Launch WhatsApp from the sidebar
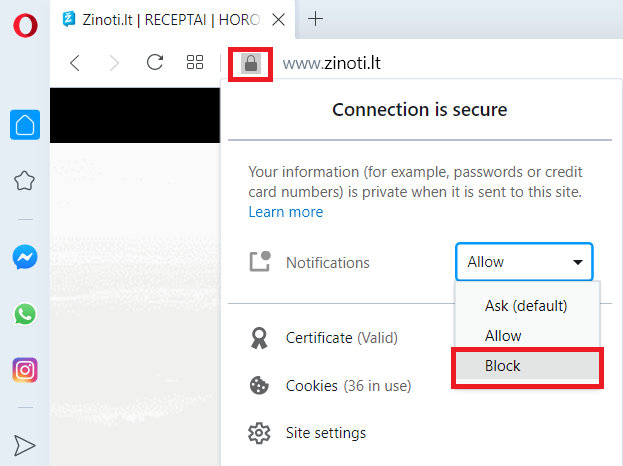Image resolution: width=623 pixels, height=466 pixels. click(x=25, y=314)
